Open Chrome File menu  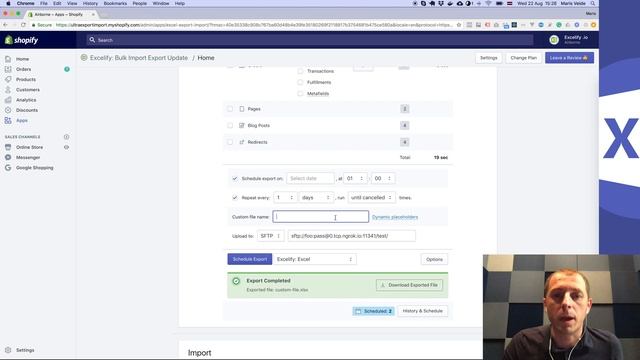44,3
